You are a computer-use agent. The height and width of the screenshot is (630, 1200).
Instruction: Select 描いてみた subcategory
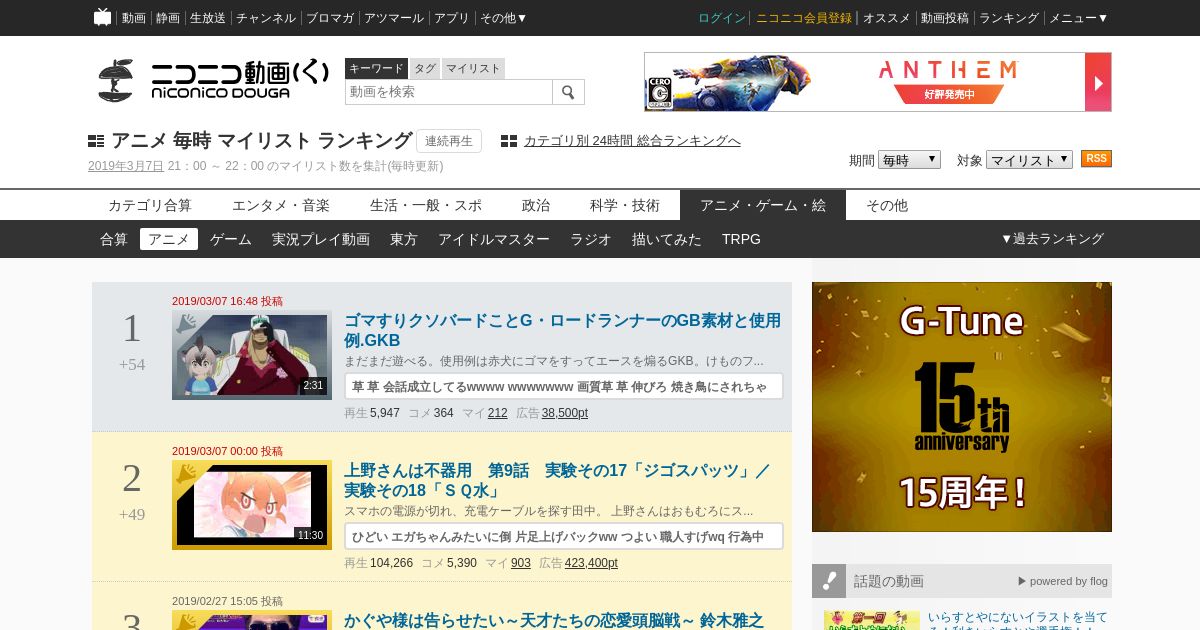coord(667,239)
